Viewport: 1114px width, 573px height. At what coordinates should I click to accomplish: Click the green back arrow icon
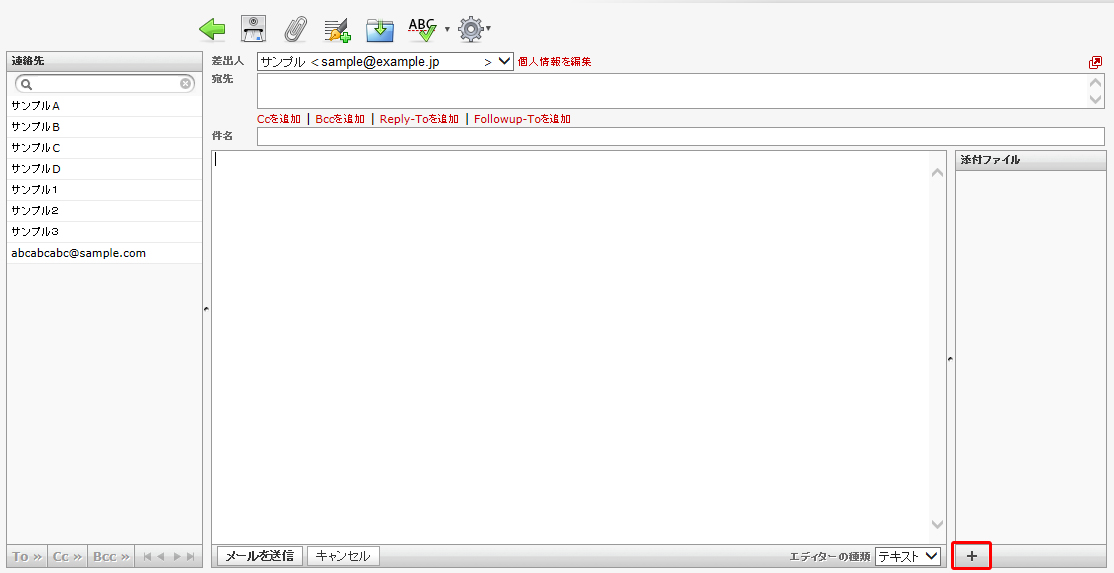[212, 29]
